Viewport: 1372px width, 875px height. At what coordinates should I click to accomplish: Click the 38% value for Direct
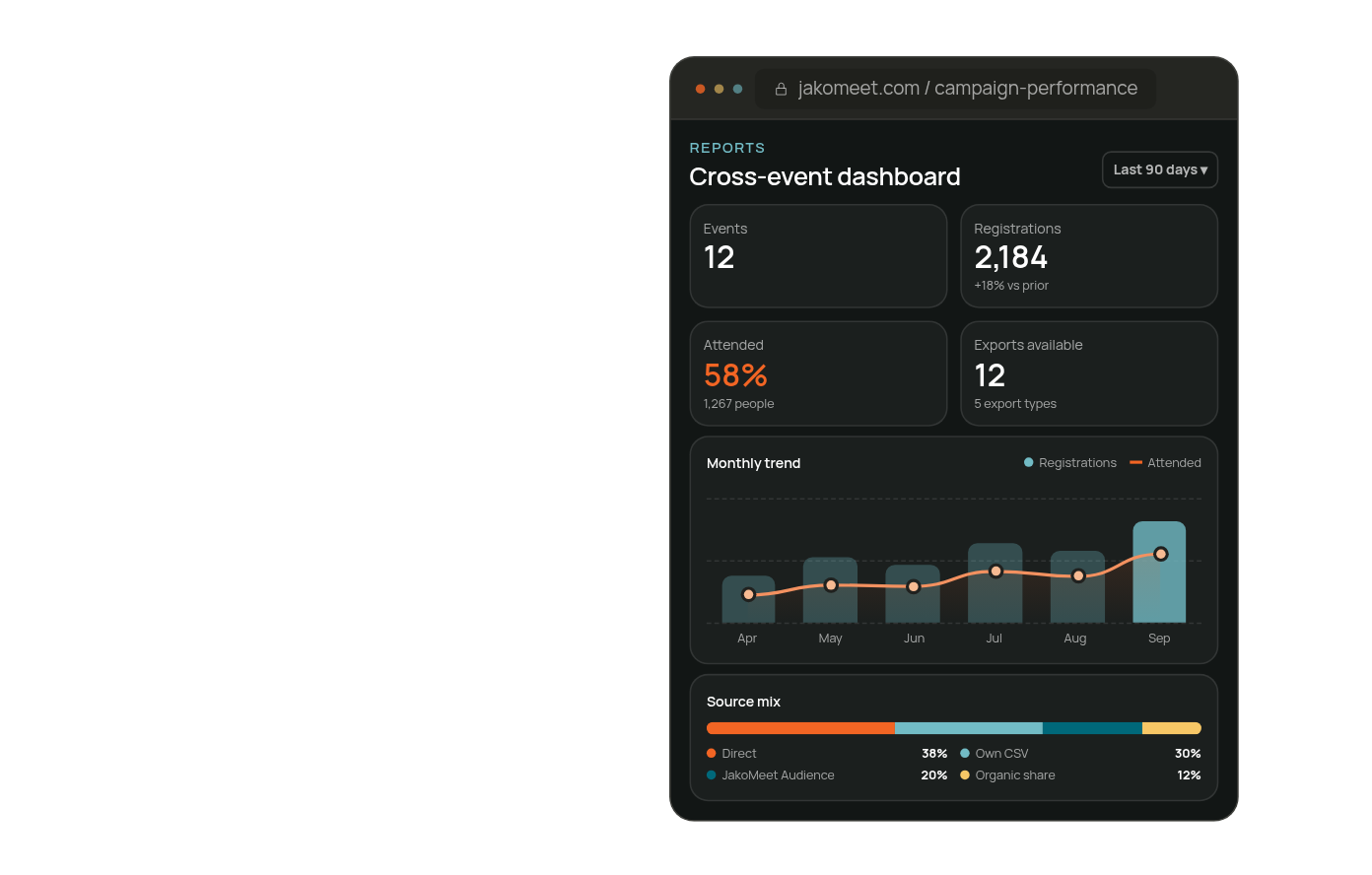point(934,754)
